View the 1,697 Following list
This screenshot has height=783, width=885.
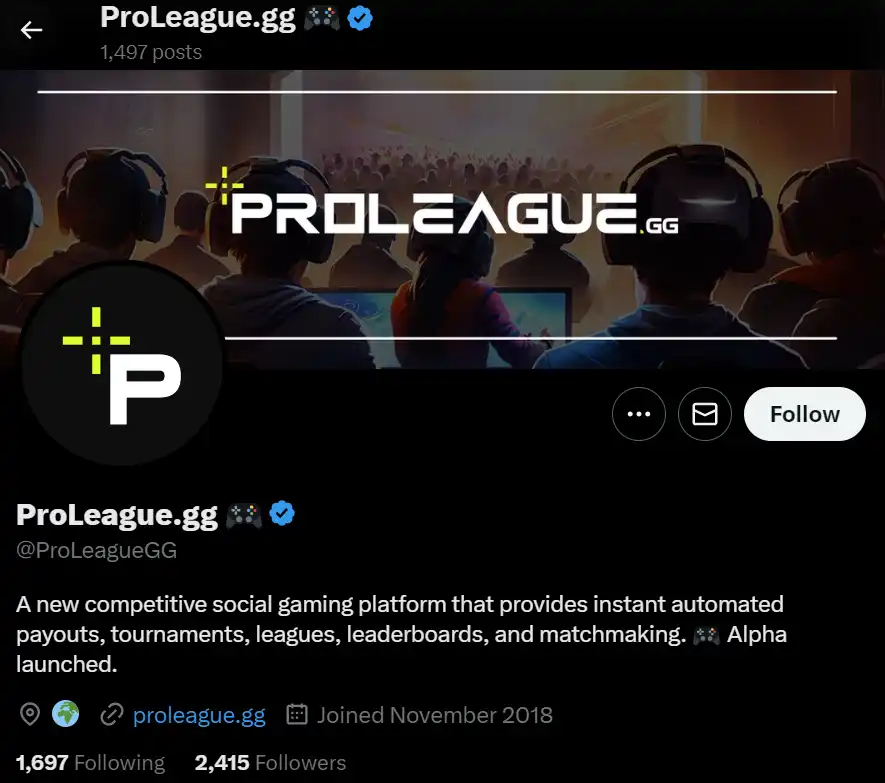[90, 763]
